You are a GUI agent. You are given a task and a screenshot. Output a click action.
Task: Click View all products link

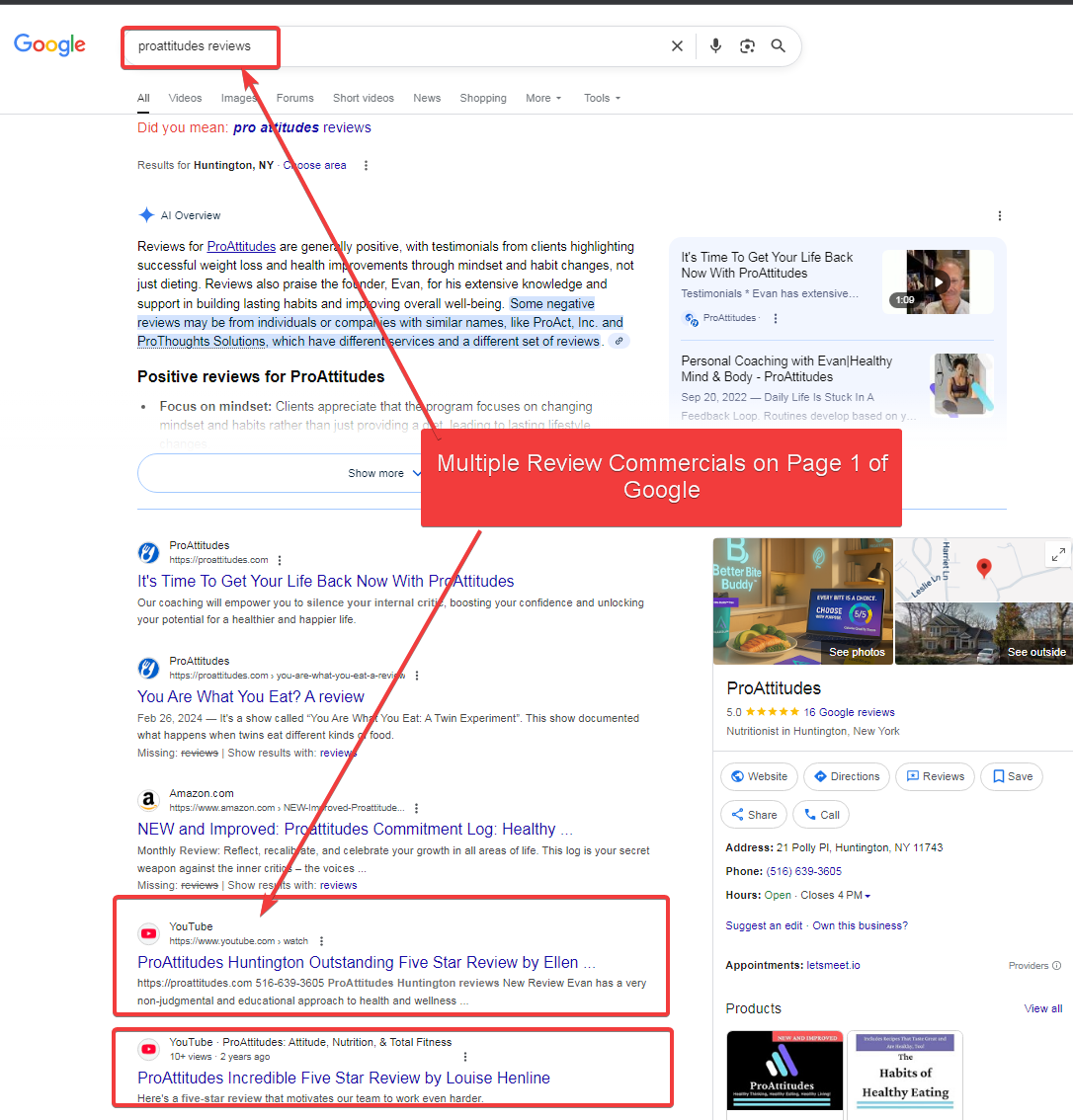tap(1043, 1009)
